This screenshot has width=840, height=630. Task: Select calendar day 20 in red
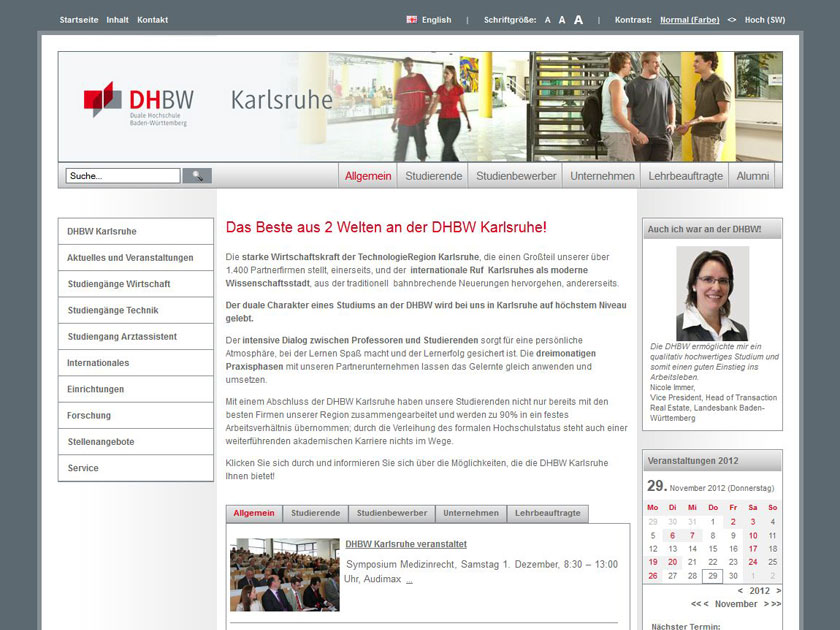[x=672, y=562]
